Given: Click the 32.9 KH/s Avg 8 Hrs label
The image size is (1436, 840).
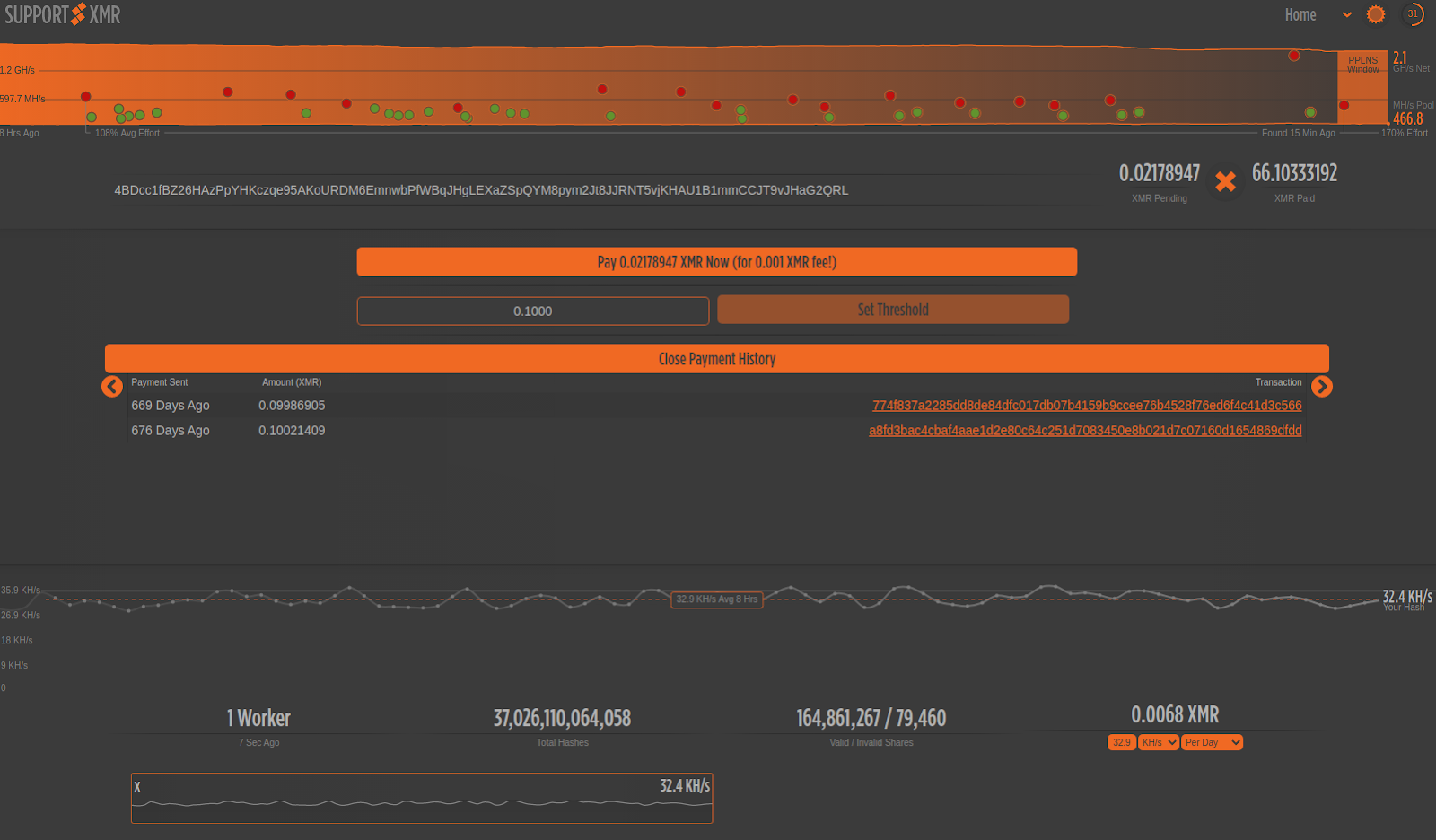Looking at the screenshot, I should pyautogui.click(x=717, y=599).
